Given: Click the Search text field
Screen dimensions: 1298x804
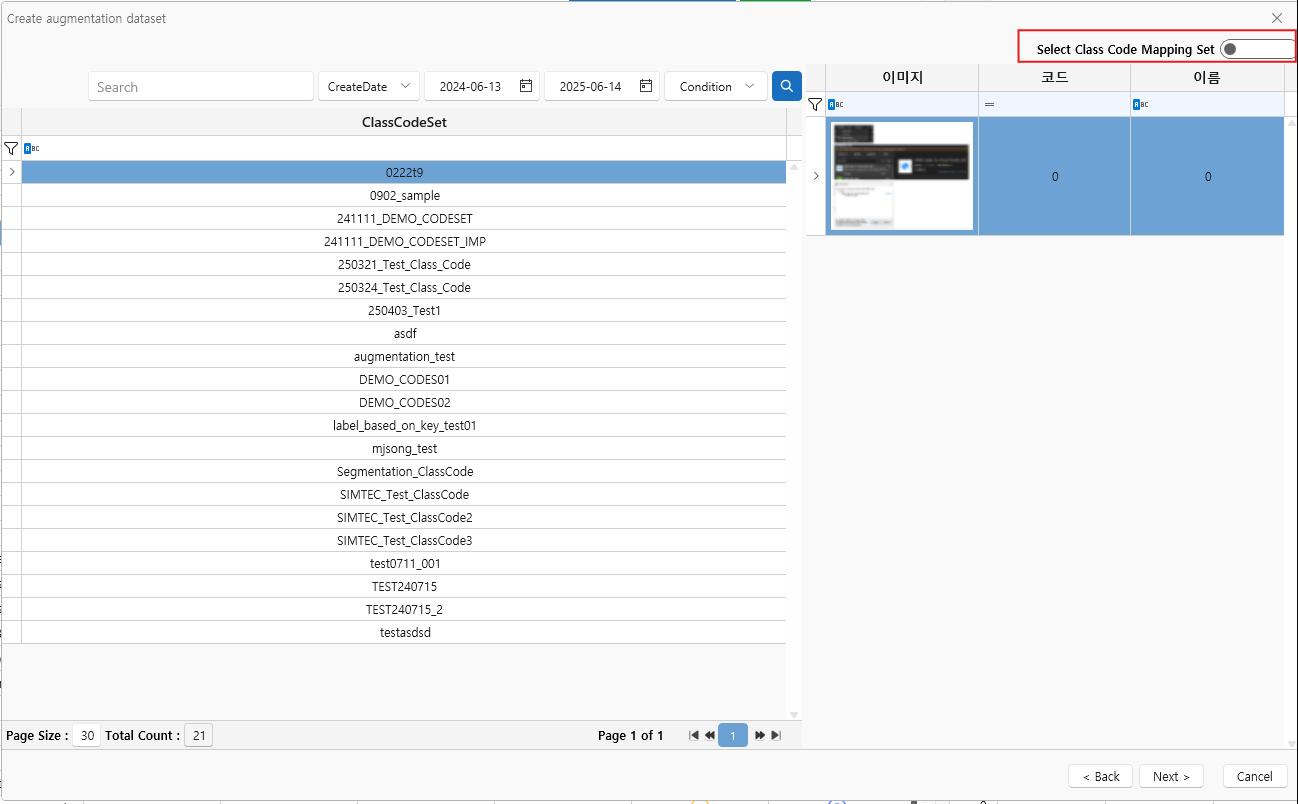Looking at the screenshot, I should pyautogui.click(x=200, y=87).
